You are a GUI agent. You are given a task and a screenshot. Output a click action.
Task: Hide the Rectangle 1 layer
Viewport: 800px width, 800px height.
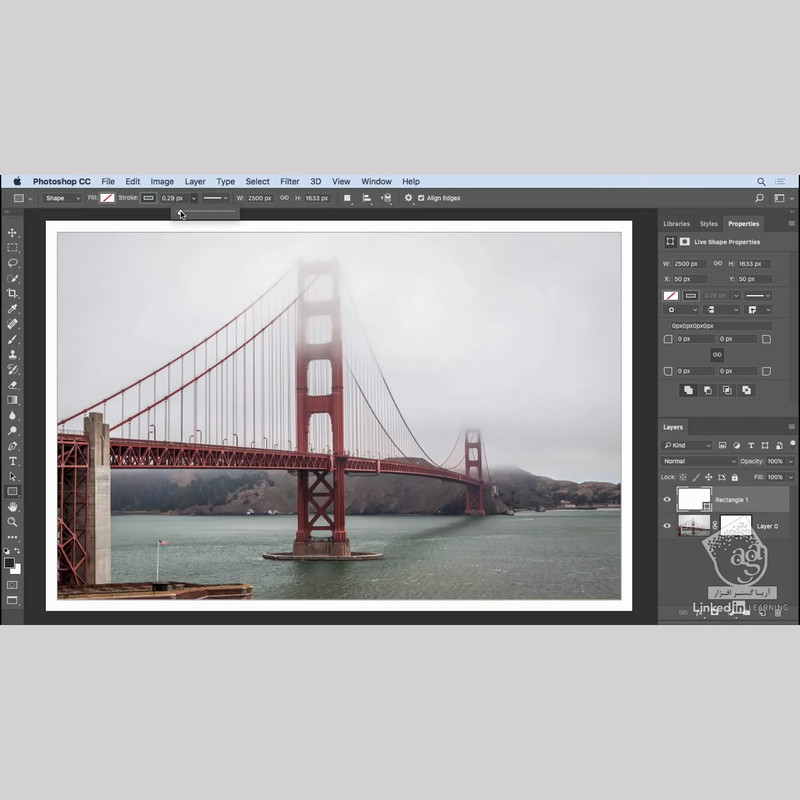[x=668, y=500]
